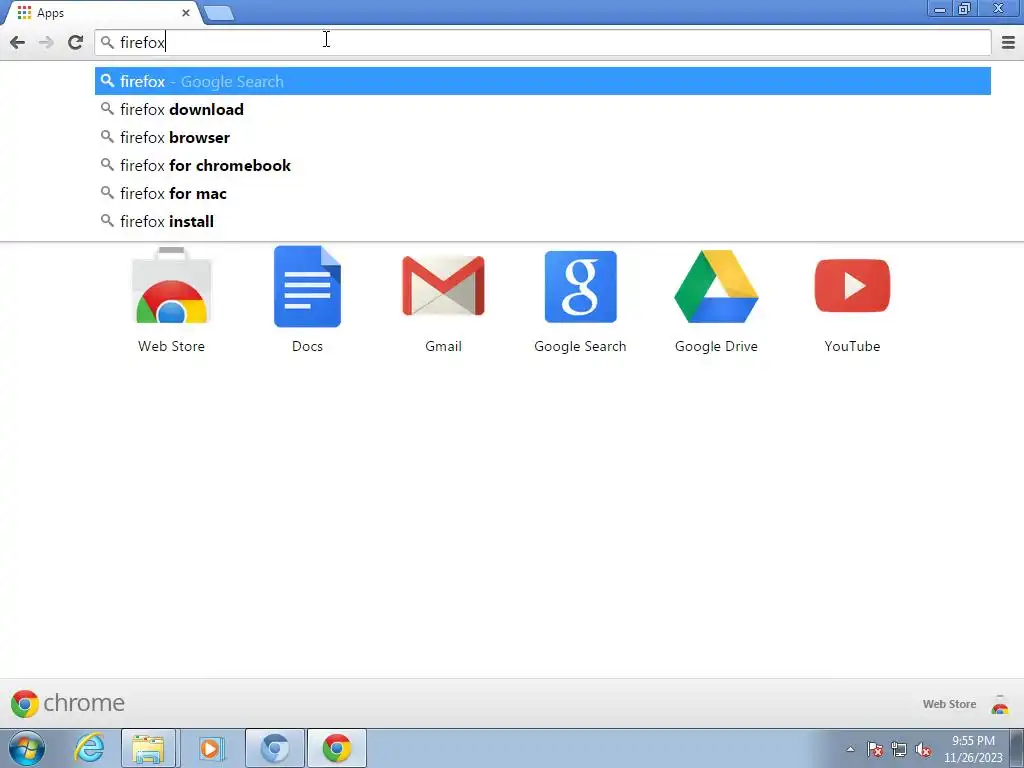Open the Chrome hamburger menu
Image resolution: width=1024 pixels, height=768 pixels.
pyautogui.click(x=1008, y=42)
